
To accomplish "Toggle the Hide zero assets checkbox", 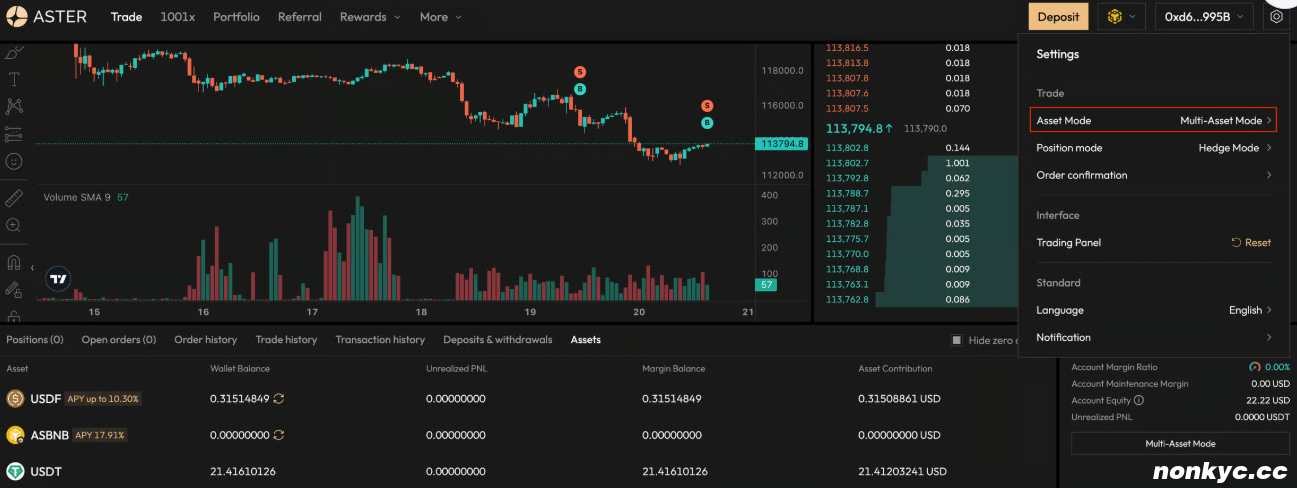I will tap(956, 340).
